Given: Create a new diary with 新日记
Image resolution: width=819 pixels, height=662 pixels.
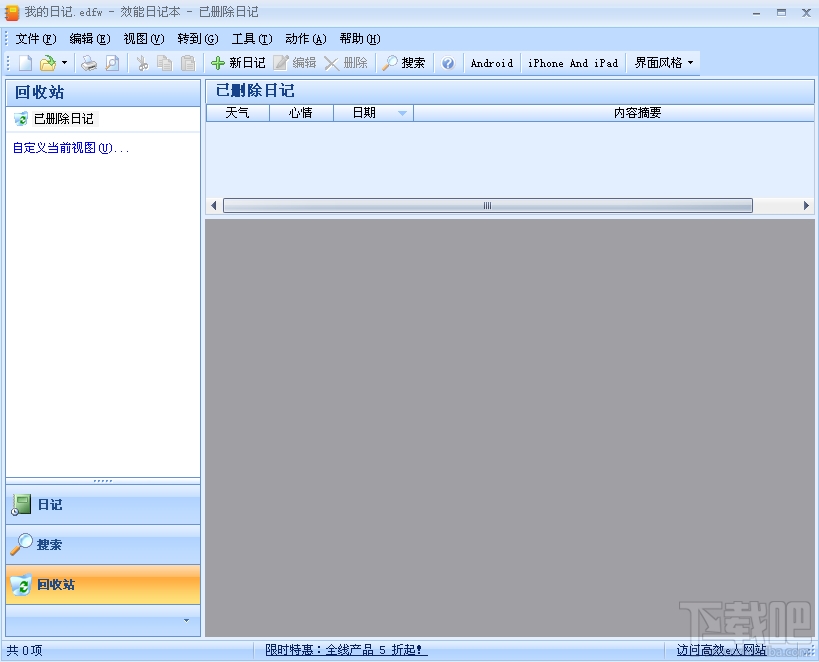Looking at the screenshot, I should tap(238, 63).
